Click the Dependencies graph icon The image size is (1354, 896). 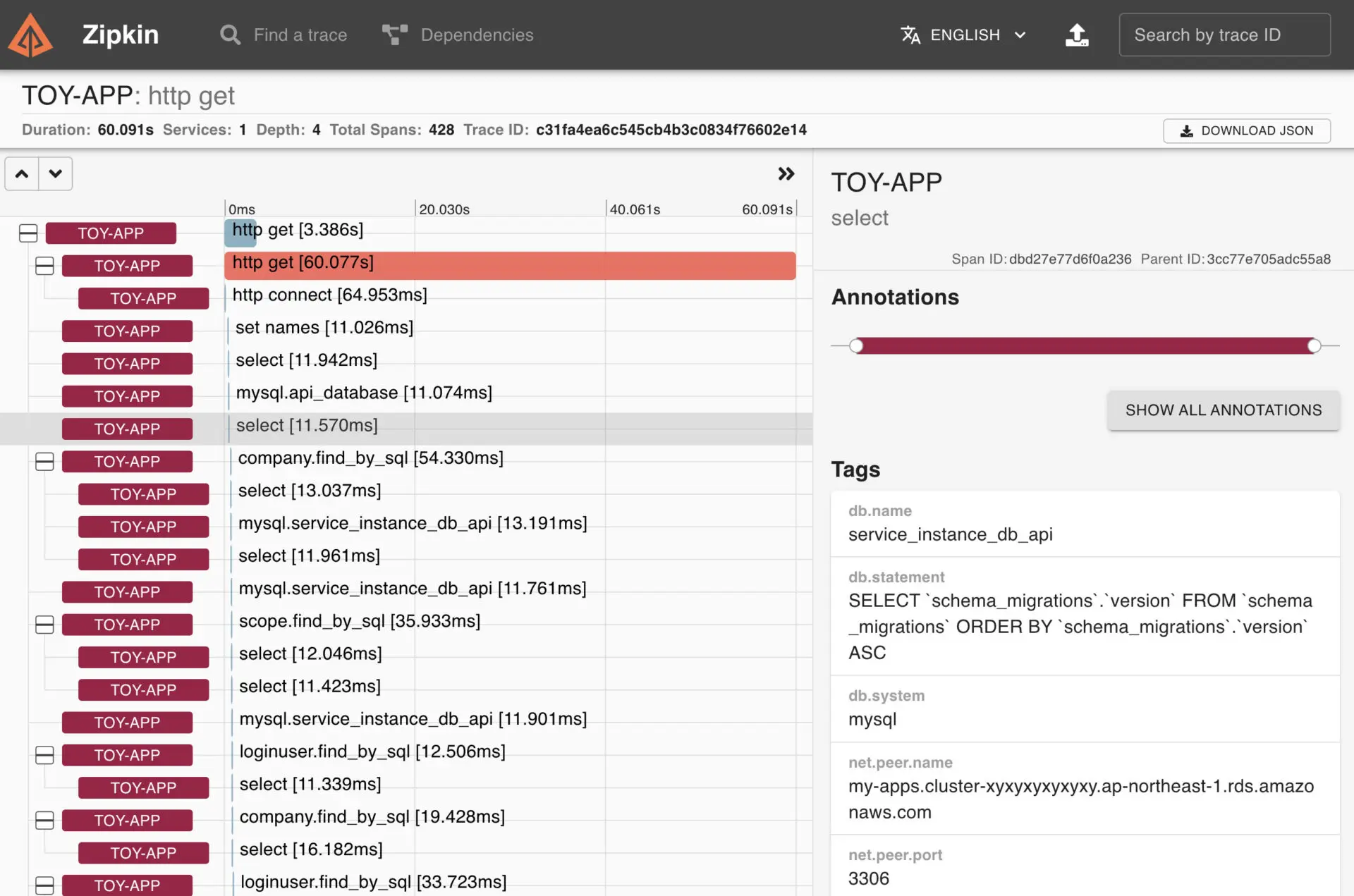pos(394,35)
